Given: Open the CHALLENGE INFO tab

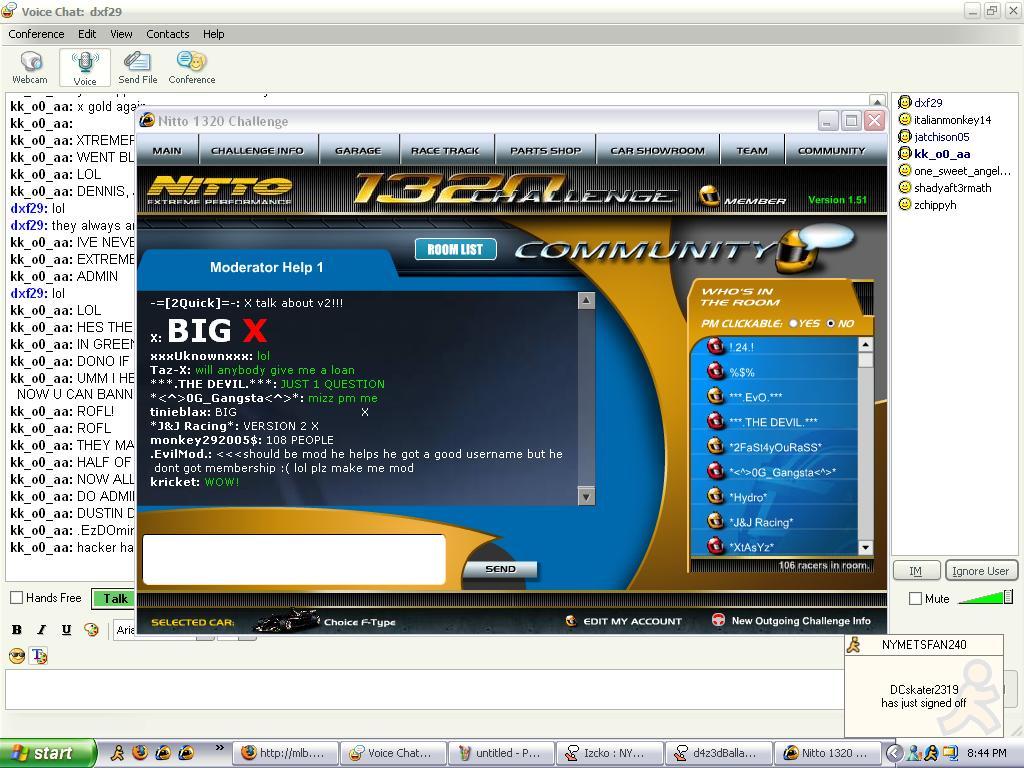Looking at the screenshot, I should (x=257, y=150).
